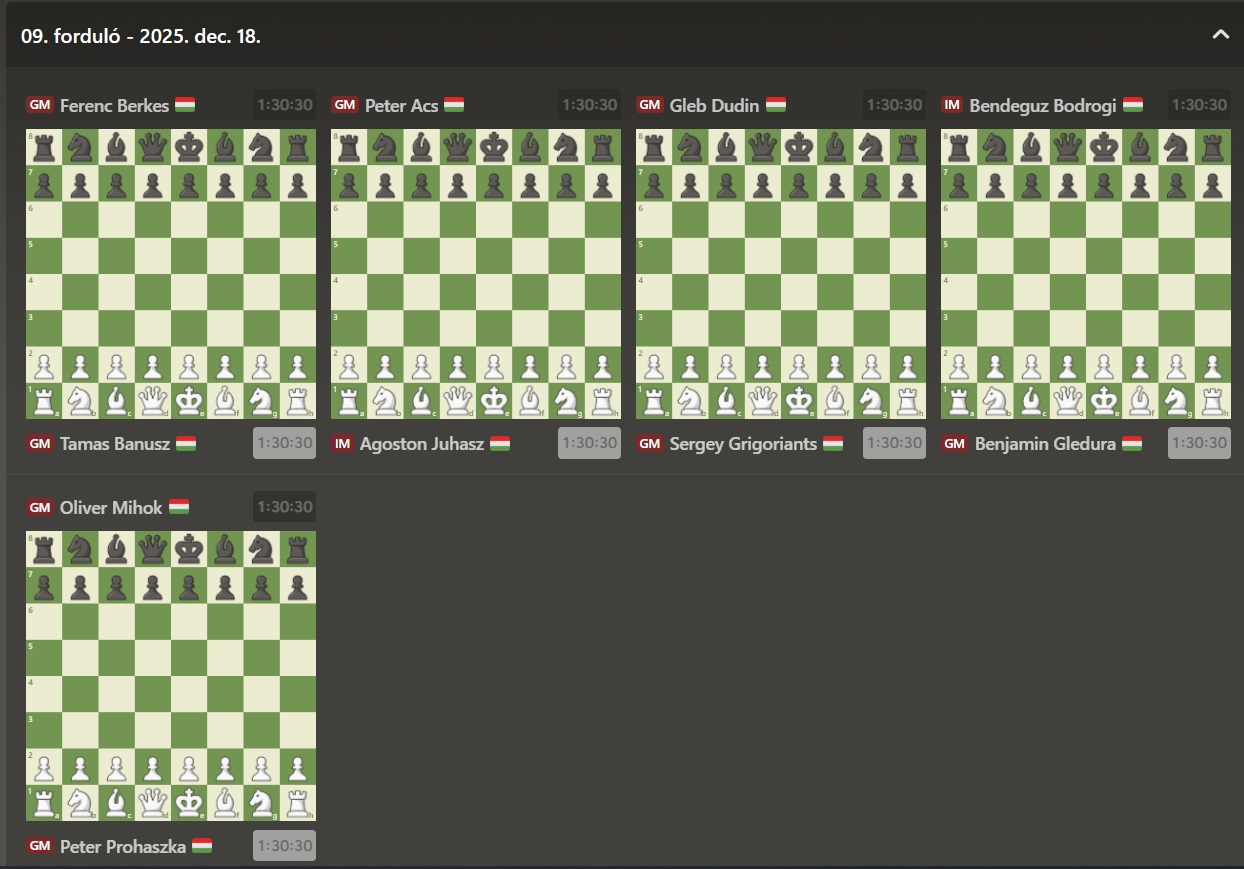
Task: Click Hungarian flag beside Peter Prohaszka
Action: [x=202, y=846]
